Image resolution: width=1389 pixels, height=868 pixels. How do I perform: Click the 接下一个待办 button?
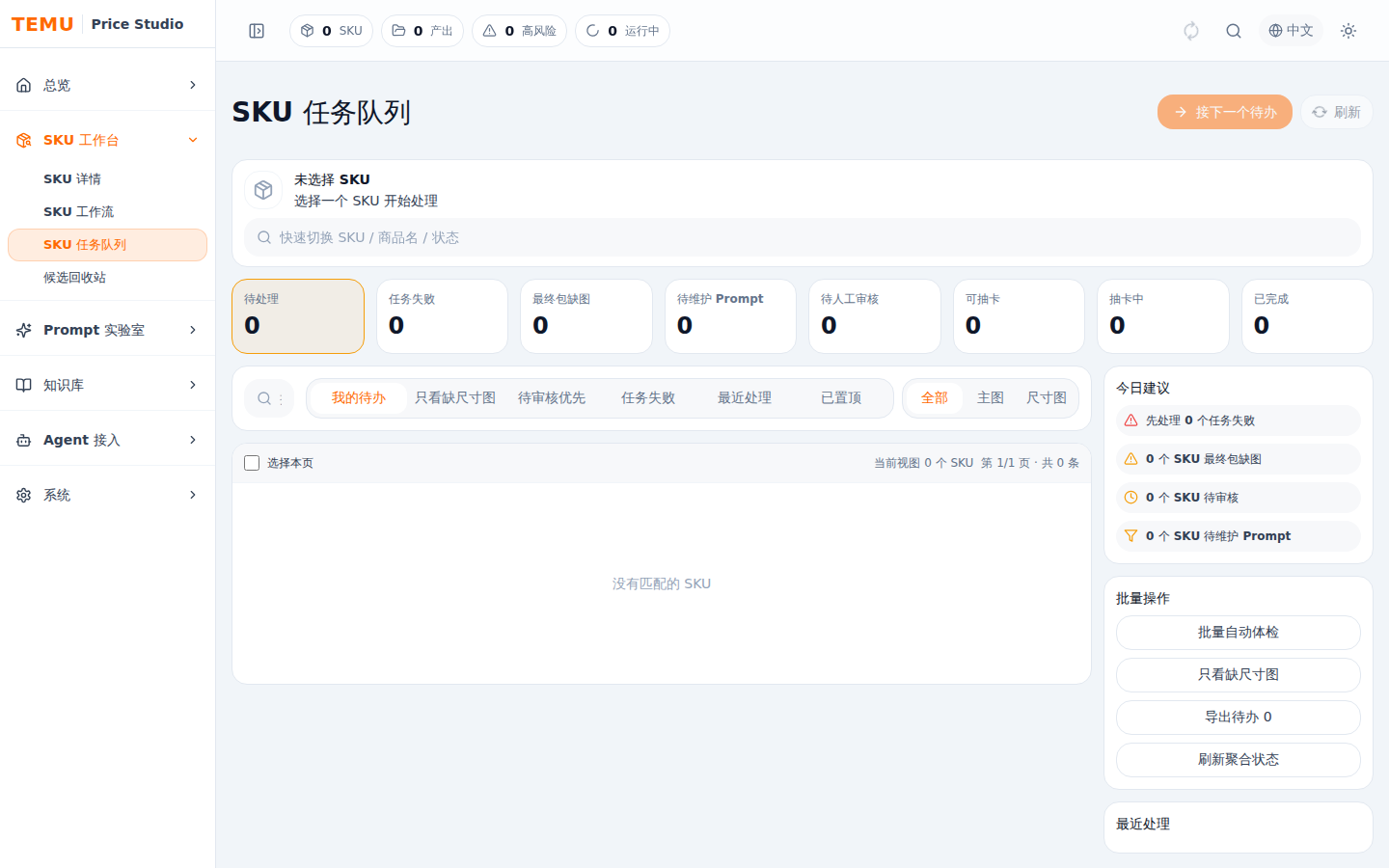pyautogui.click(x=1225, y=112)
